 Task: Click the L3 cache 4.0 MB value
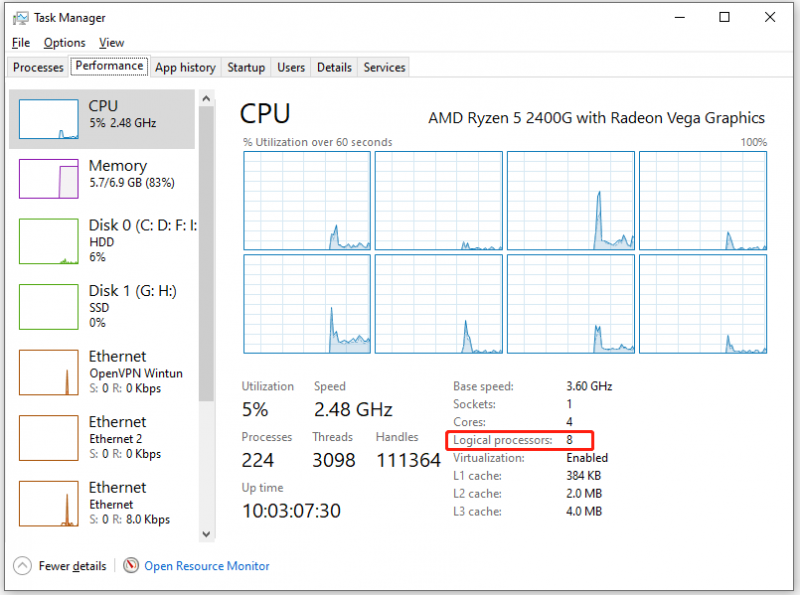[x=584, y=511]
